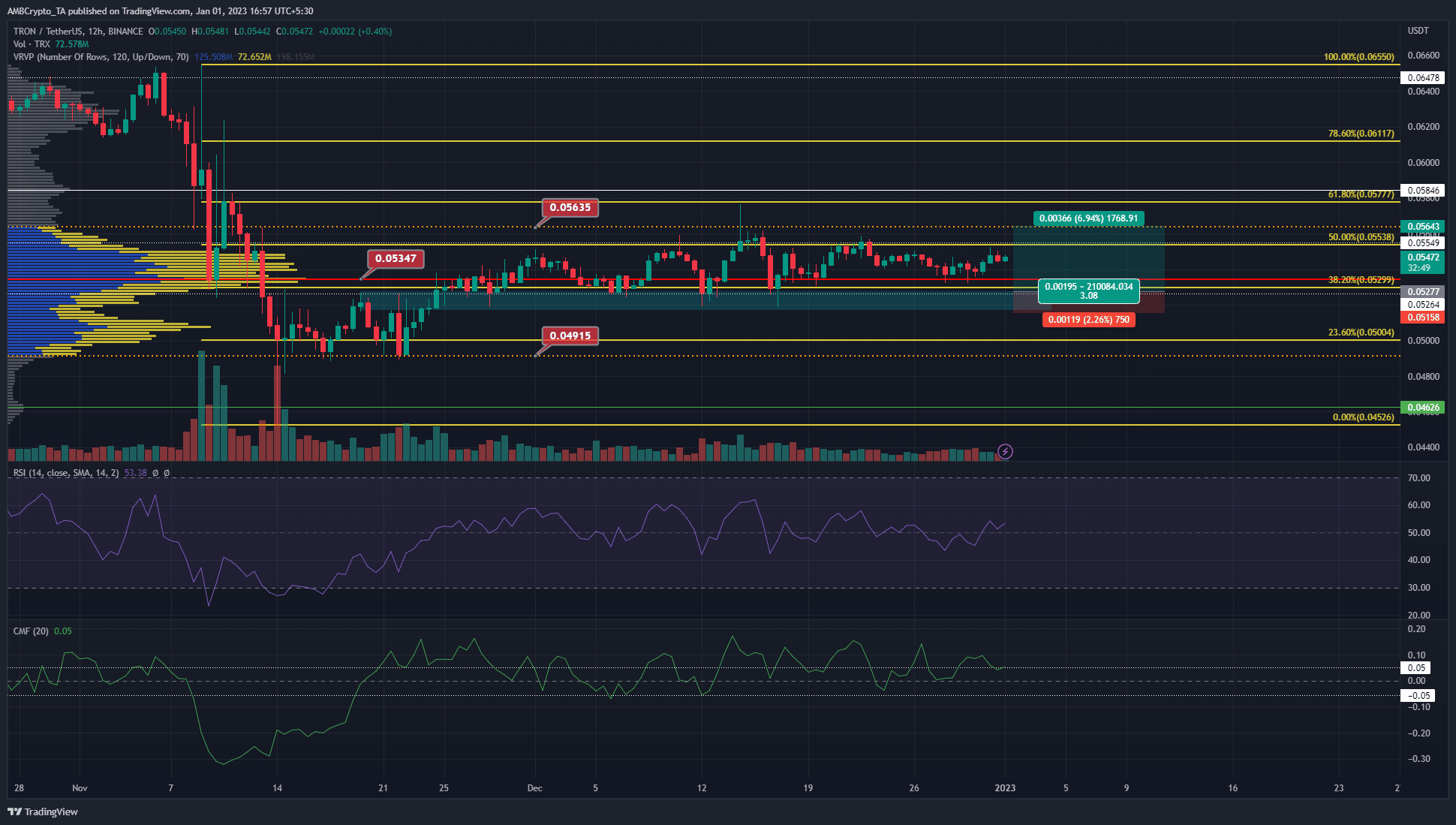1456x825 pixels.
Task: Click the VRVP indicator legend title
Action: [x=101, y=57]
